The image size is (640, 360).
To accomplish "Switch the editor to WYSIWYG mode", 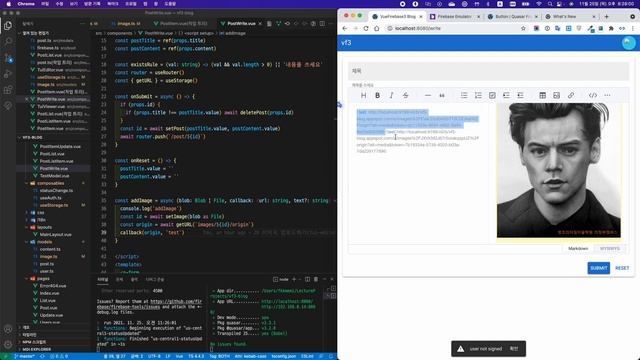I will (610, 249).
